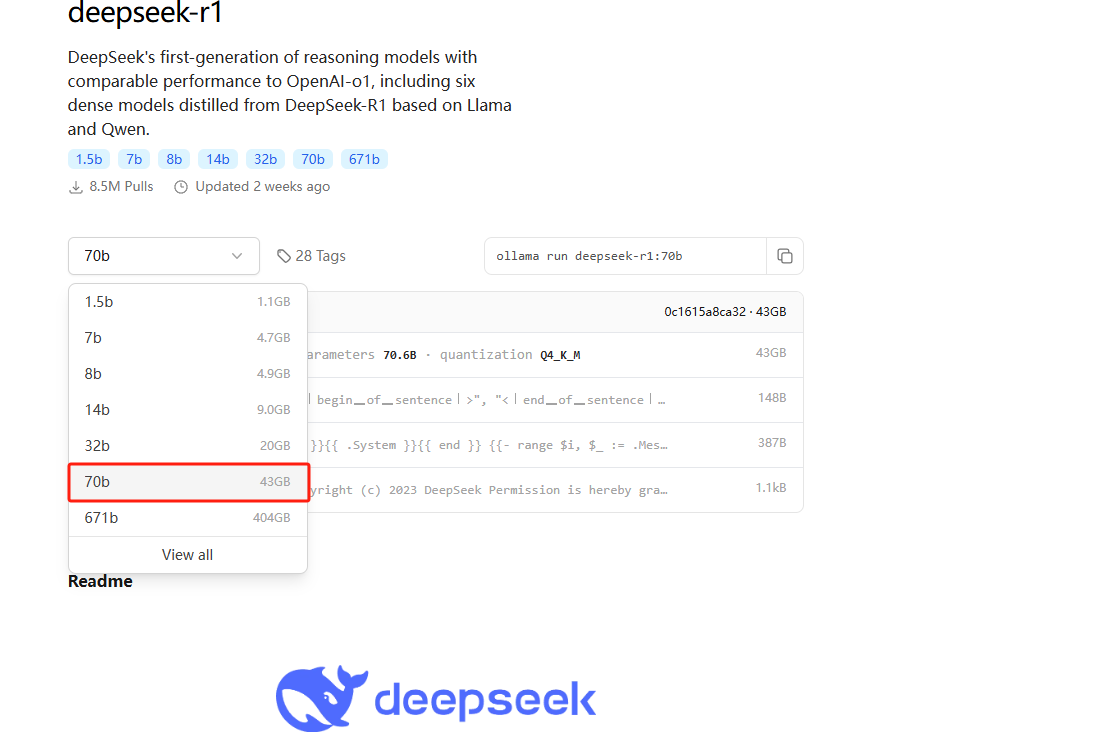Screen dimensions: 1097x737
Task: Select the 1.5b option in the dropdown
Action: click(187, 301)
